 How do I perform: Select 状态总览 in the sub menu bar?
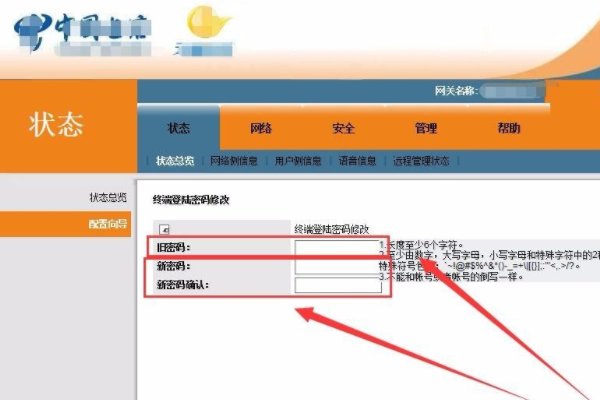(175, 161)
